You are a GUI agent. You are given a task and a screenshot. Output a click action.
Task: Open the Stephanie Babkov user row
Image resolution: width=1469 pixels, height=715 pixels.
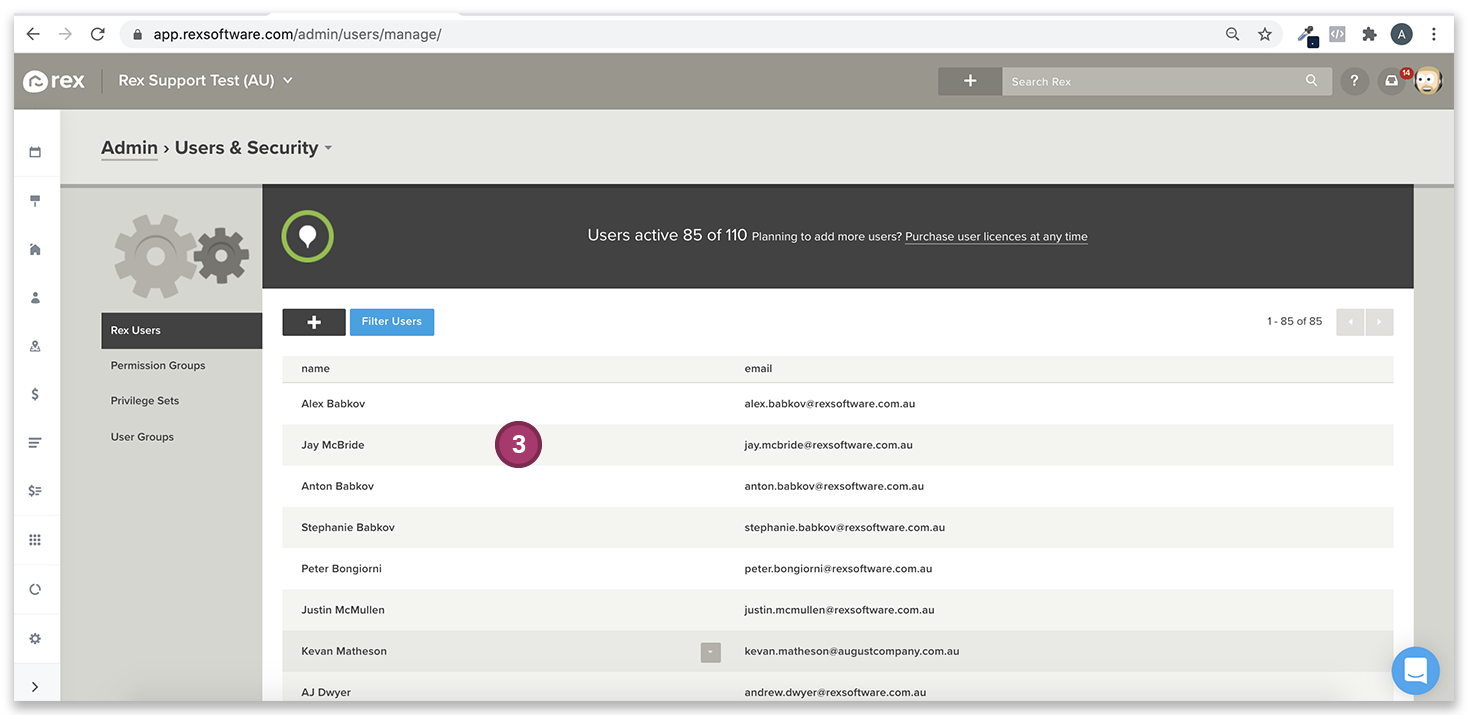click(837, 527)
